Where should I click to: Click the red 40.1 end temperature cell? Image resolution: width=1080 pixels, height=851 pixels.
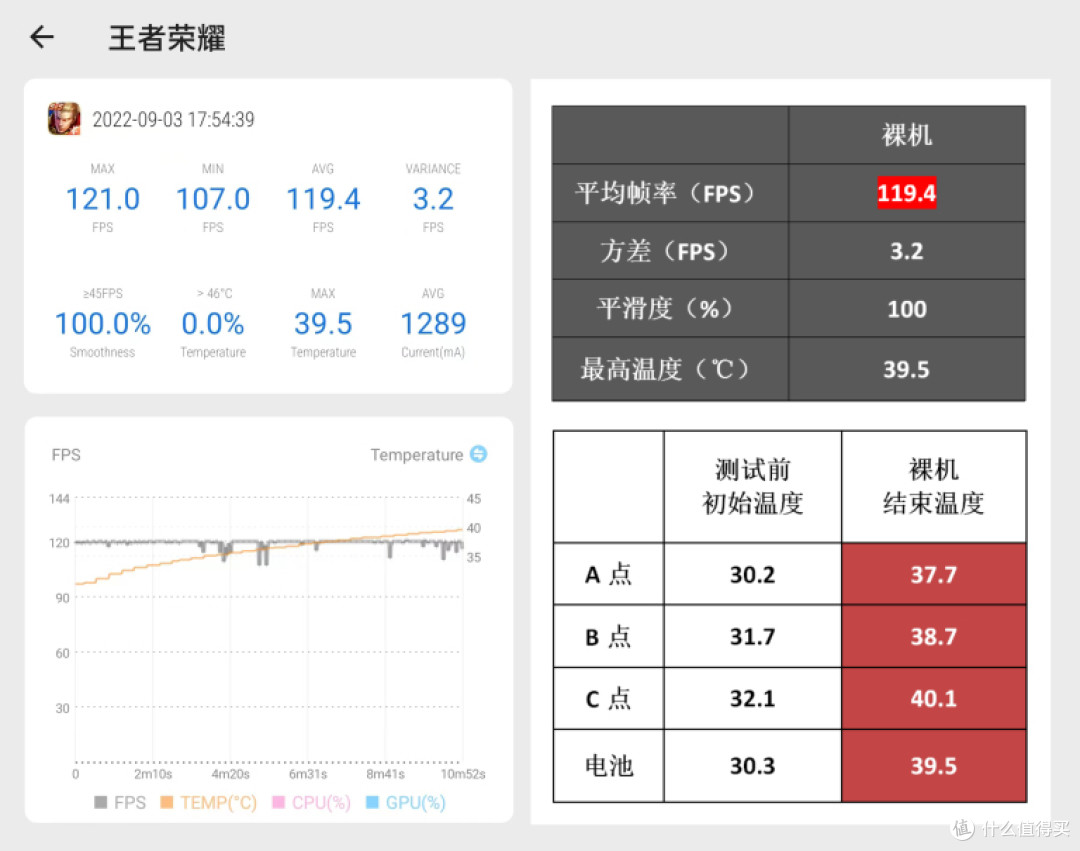point(933,698)
